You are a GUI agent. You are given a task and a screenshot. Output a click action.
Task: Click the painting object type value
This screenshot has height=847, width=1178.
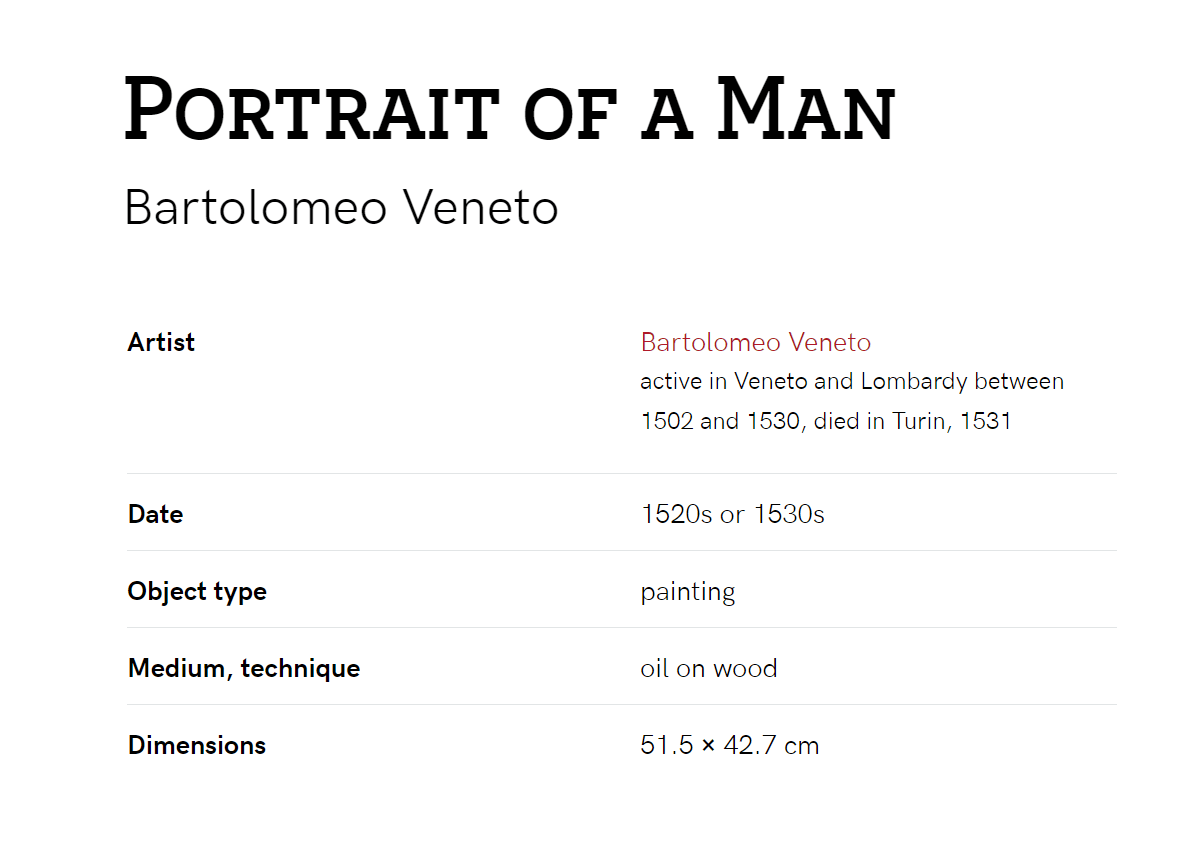click(687, 592)
